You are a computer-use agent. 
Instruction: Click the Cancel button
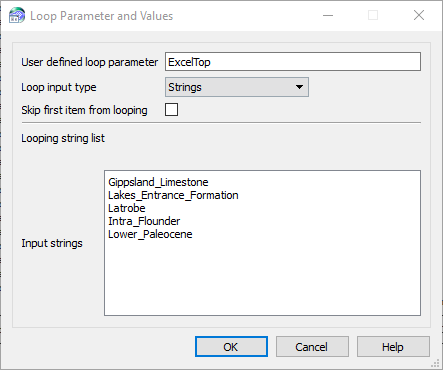coord(312,347)
